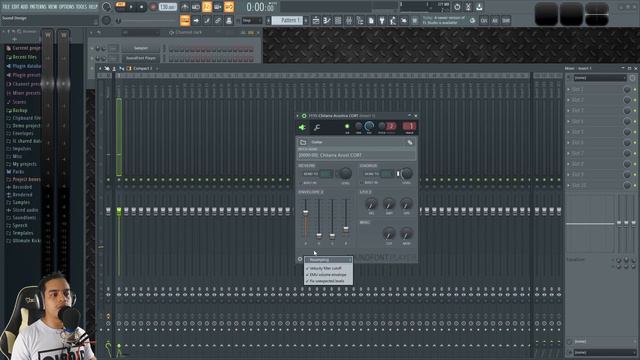The height and width of the screenshot is (360, 640).
Task: Toggle the metronome icon
Action: coord(185,7)
